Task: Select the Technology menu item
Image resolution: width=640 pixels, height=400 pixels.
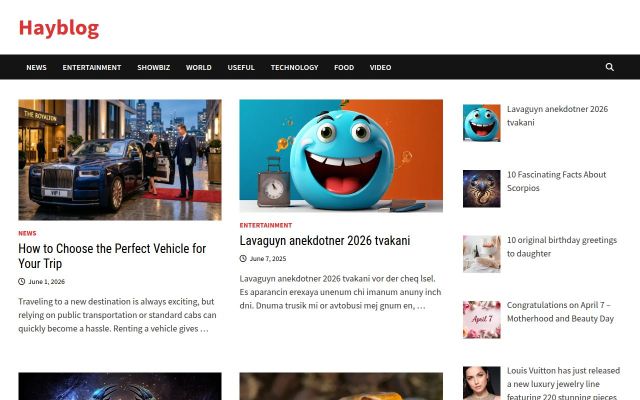Action: 294,67
